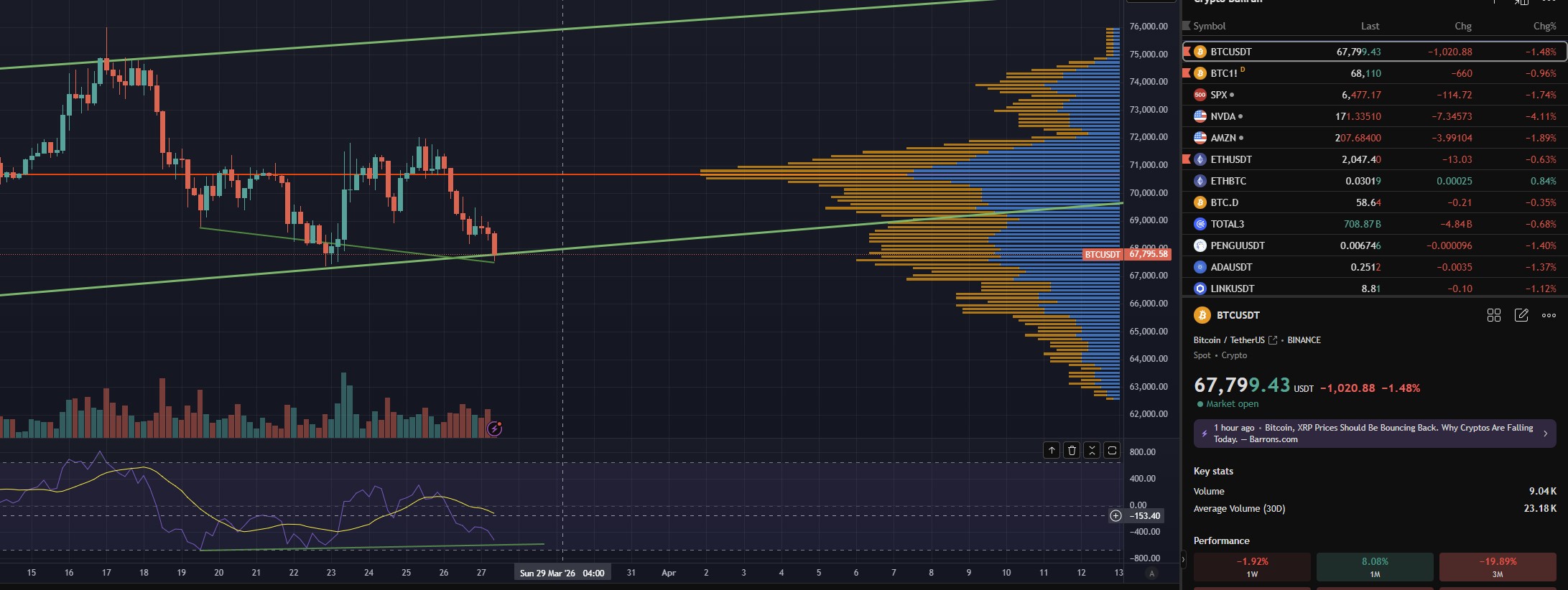Click the BINANCE exchange label
This screenshot has width=1568, height=590.
(x=1304, y=340)
